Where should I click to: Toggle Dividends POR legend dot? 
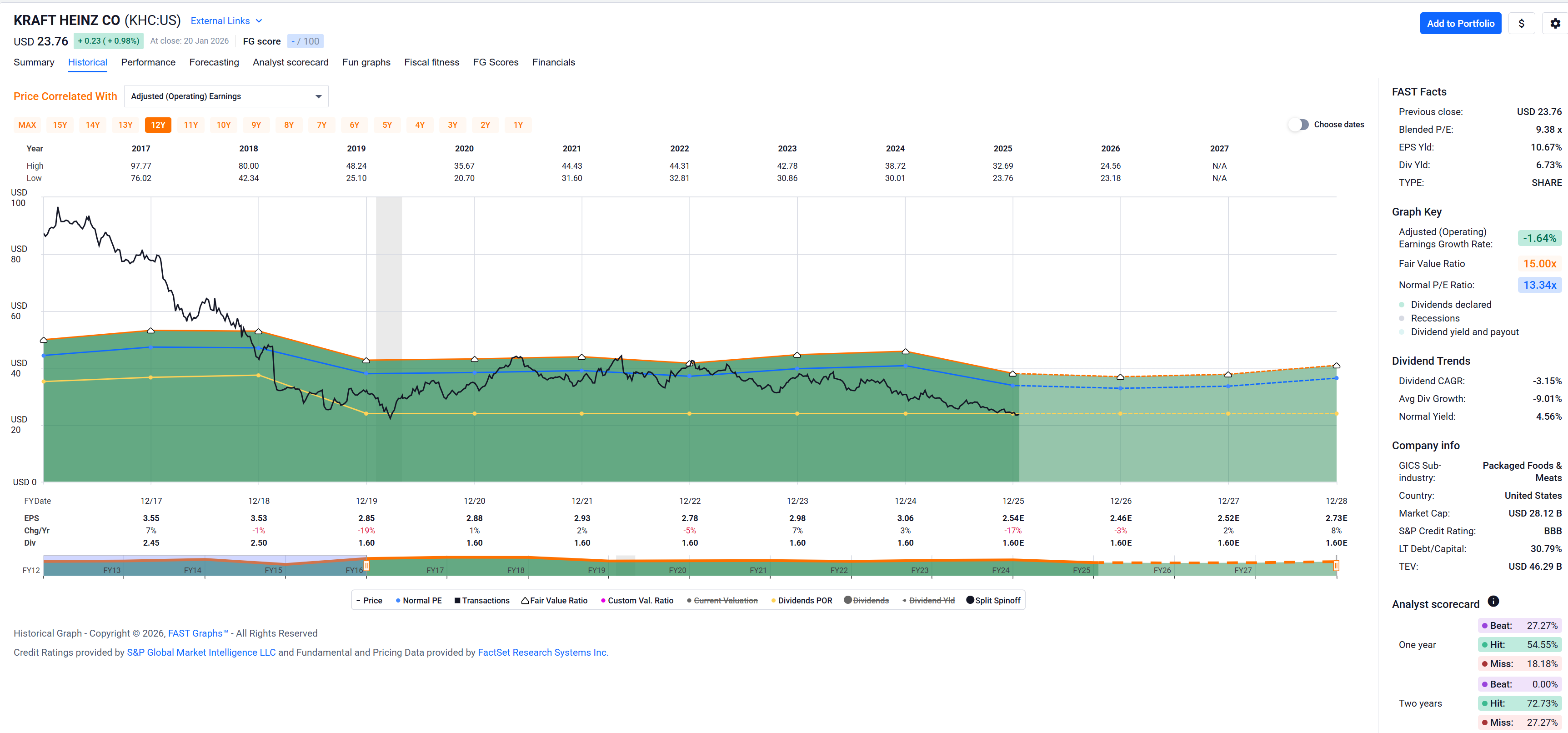801,601
